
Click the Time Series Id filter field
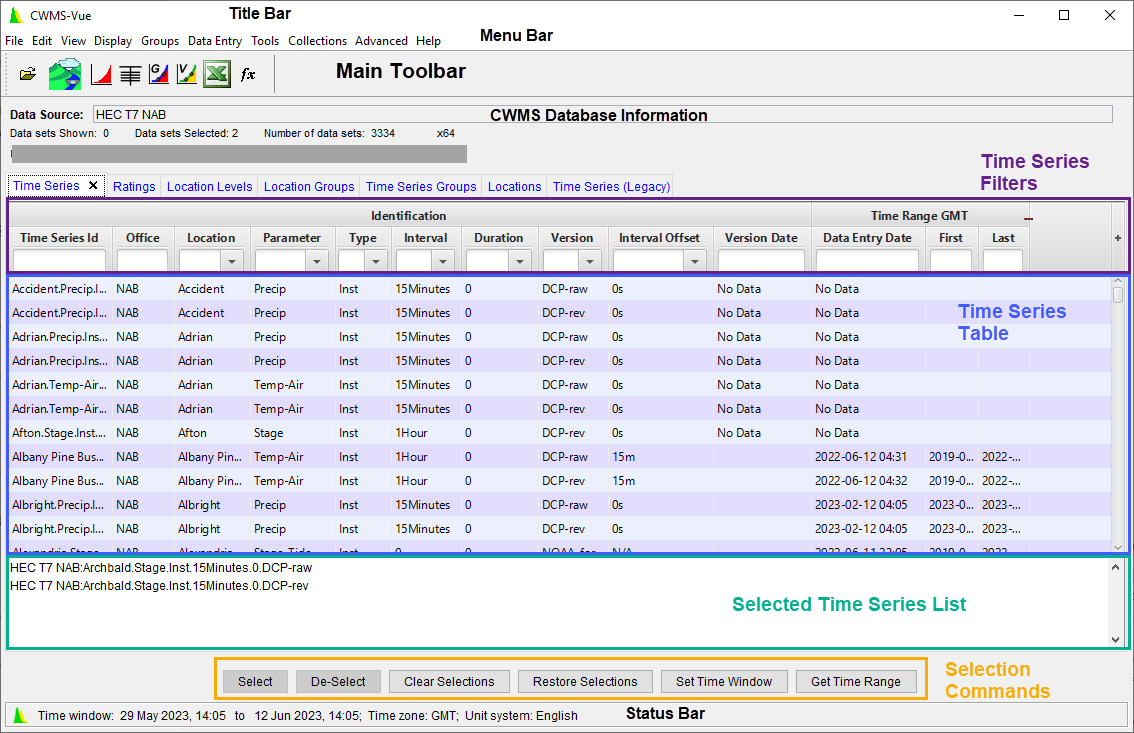pos(59,261)
